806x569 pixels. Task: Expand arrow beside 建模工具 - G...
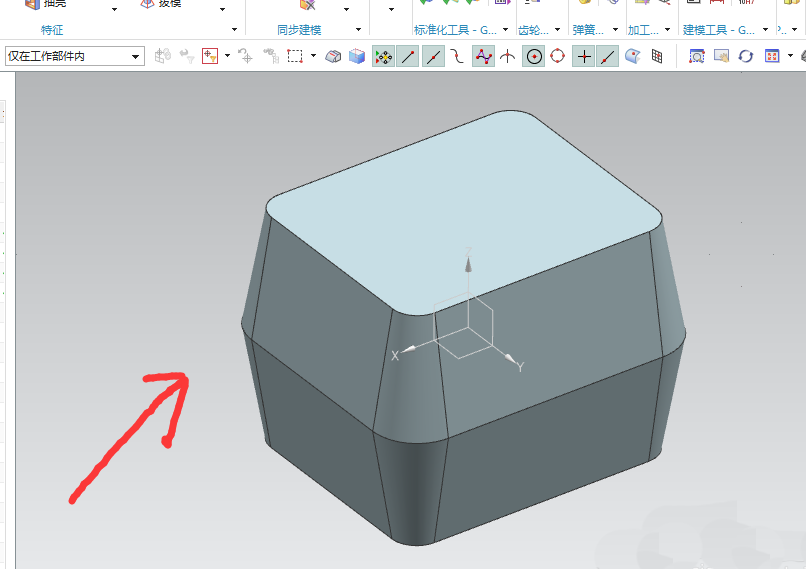pyautogui.click(x=765, y=30)
